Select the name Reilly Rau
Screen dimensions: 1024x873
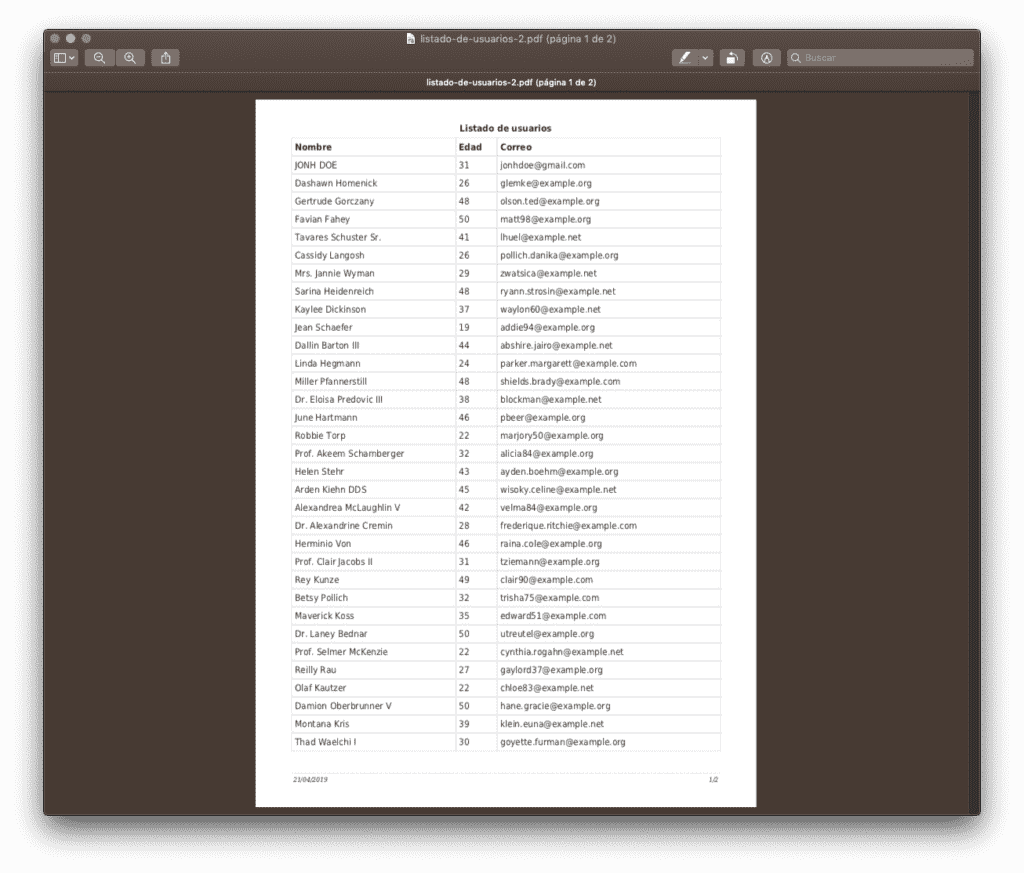[x=315, y=670]
